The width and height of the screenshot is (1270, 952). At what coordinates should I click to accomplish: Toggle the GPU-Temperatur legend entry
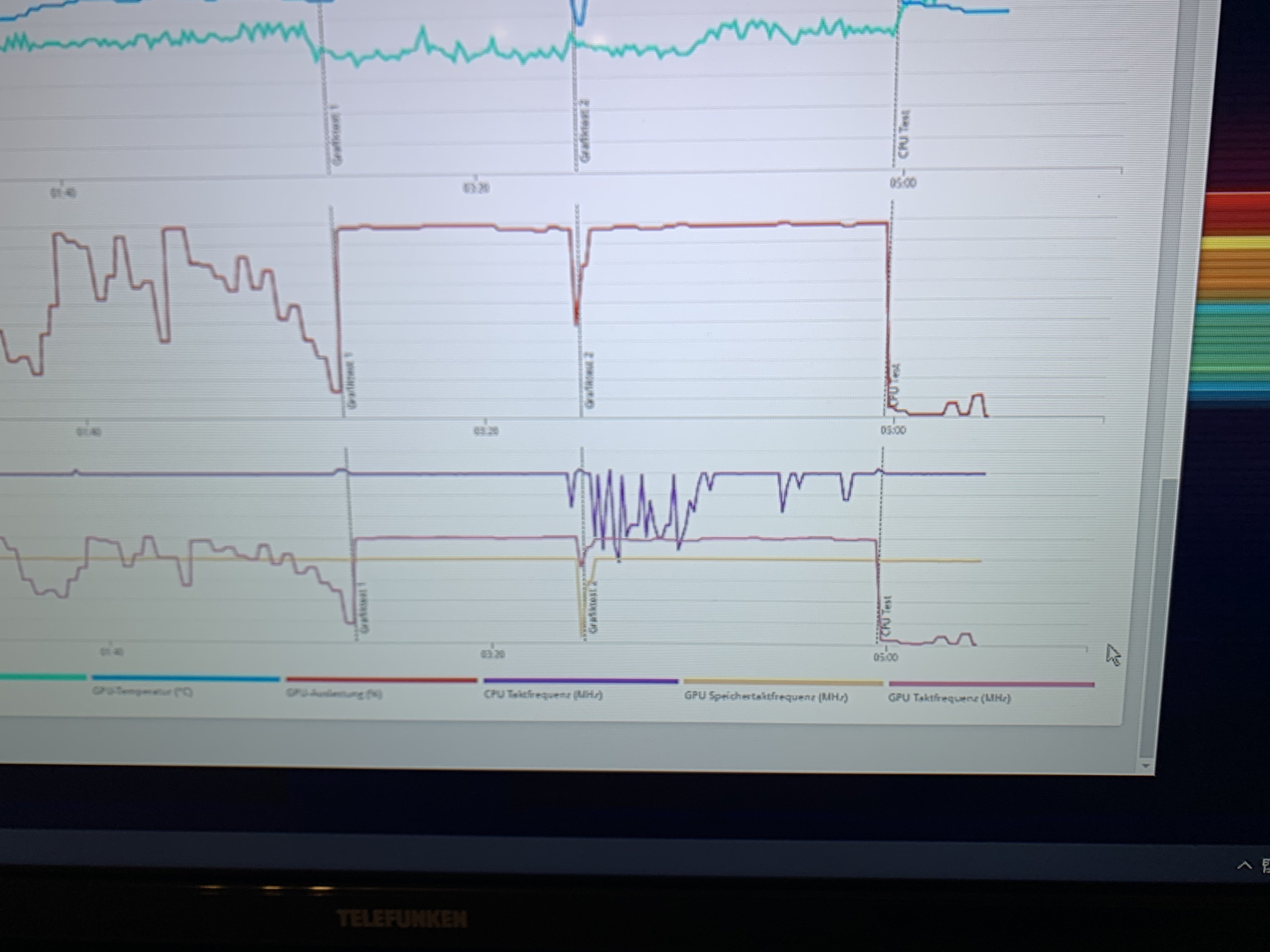[x=143, y=692]
